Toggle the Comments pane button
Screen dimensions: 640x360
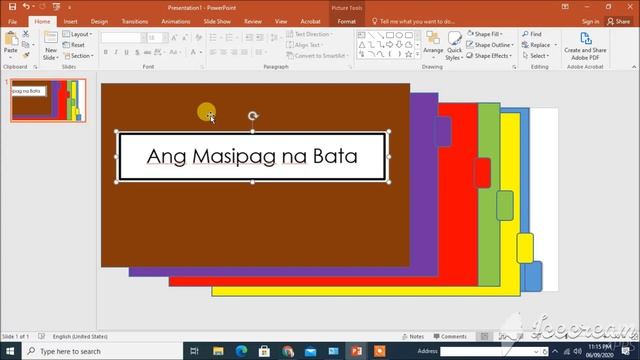450,336
